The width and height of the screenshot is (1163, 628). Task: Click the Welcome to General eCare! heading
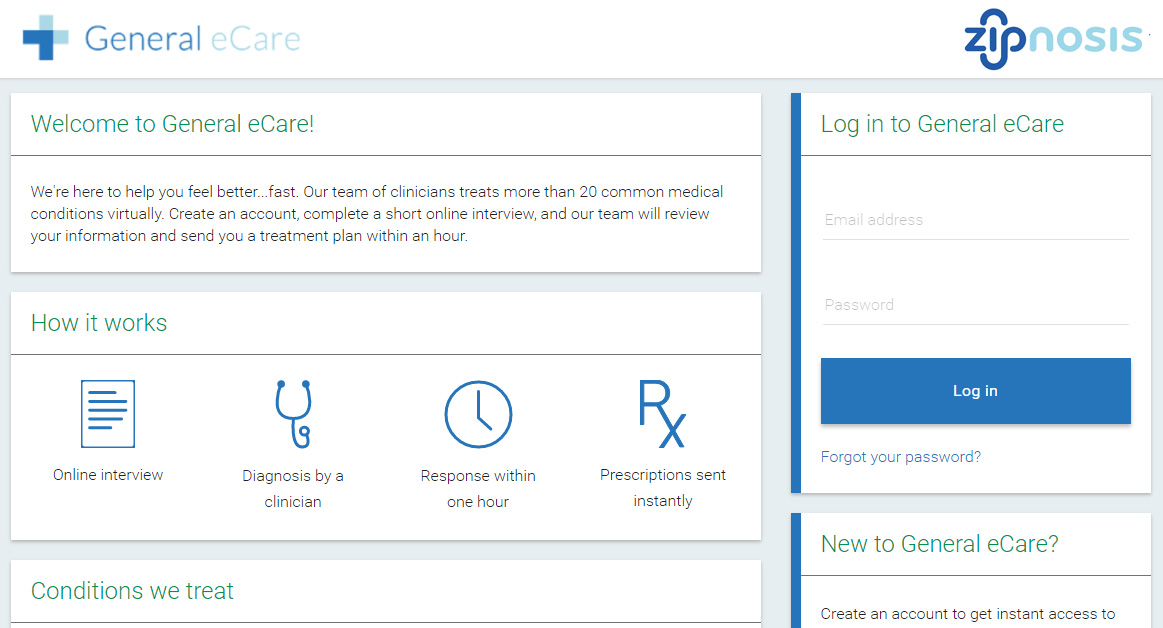pos(172,124)
